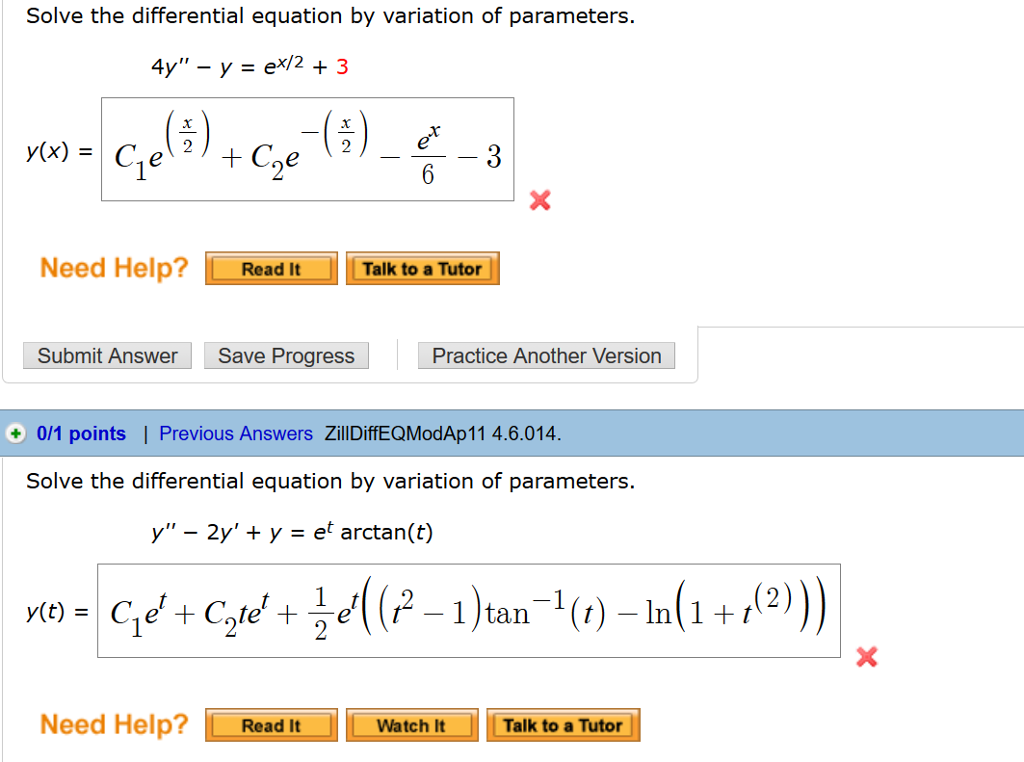
Task: Select the y(t) answer input box
Action: coord(470,610)
